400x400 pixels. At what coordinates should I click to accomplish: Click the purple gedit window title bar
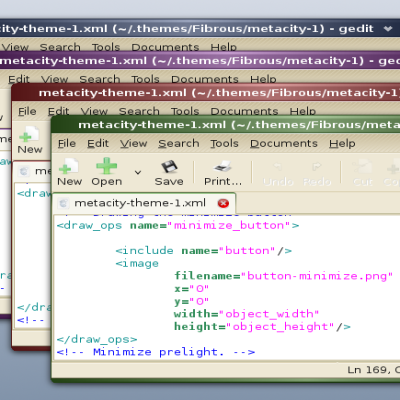pos(200,61)
